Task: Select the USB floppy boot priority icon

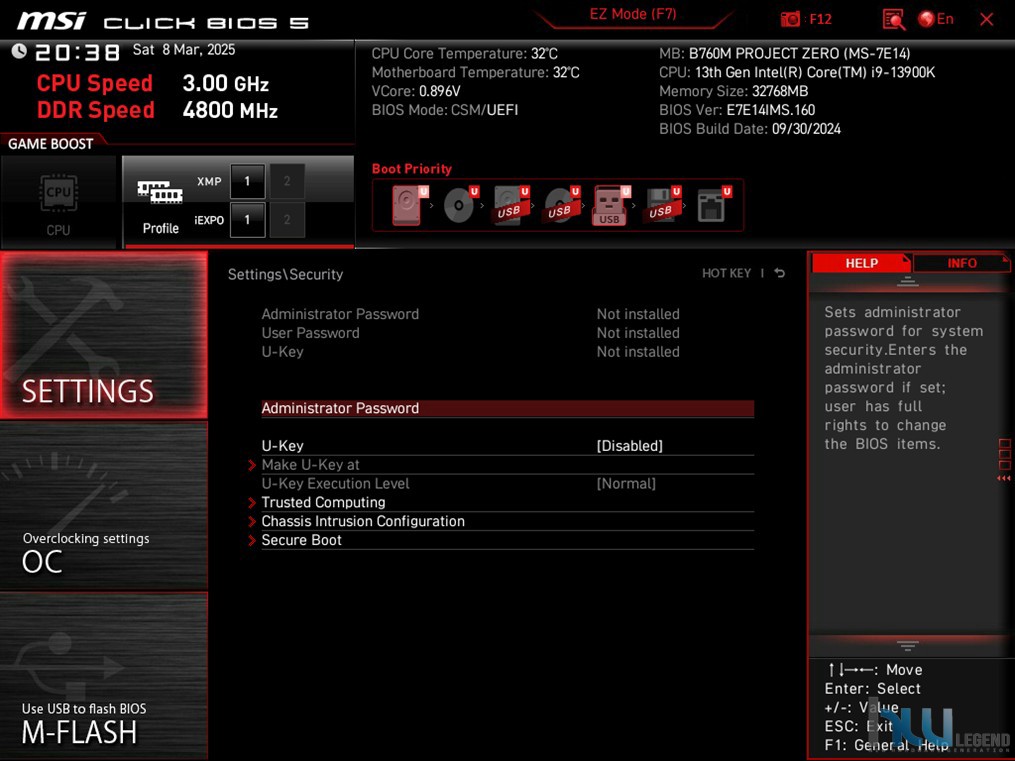Action: click(662, 204)
